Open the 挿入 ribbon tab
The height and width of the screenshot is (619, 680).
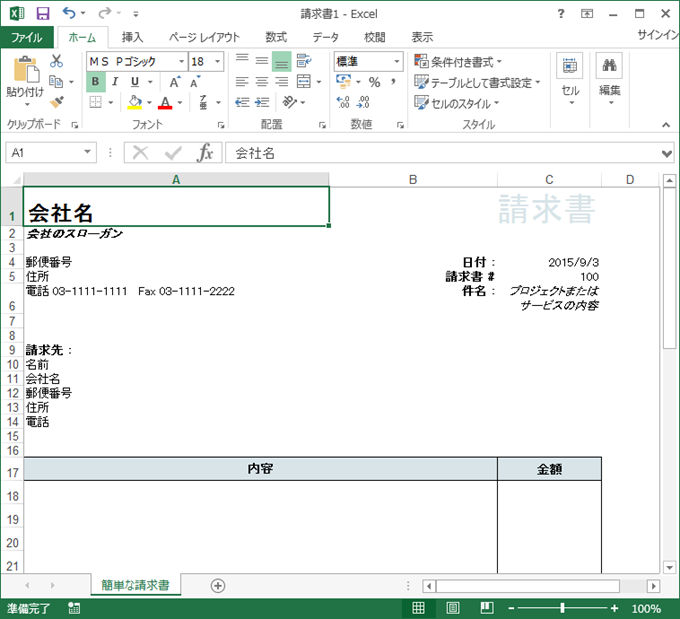[x=132, y=37]
